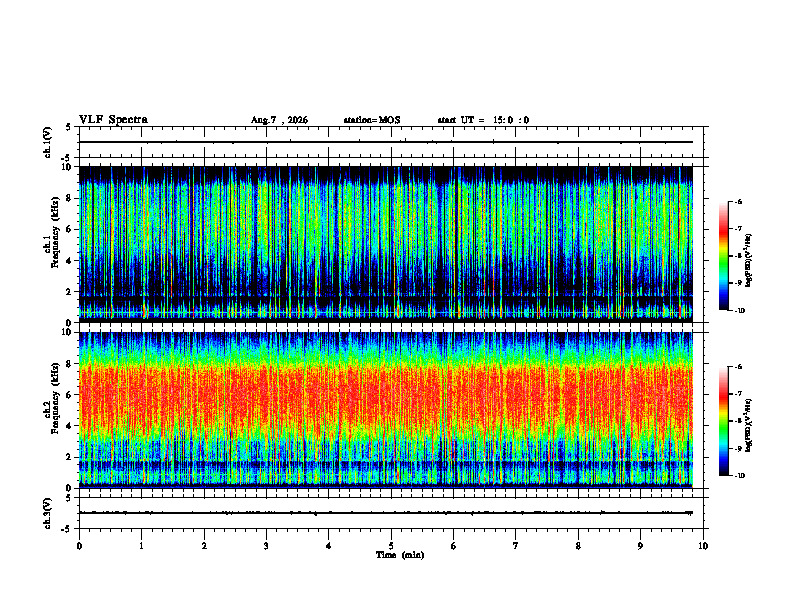Click the 'VLF Spectra' title text

[x=113, y=120]
